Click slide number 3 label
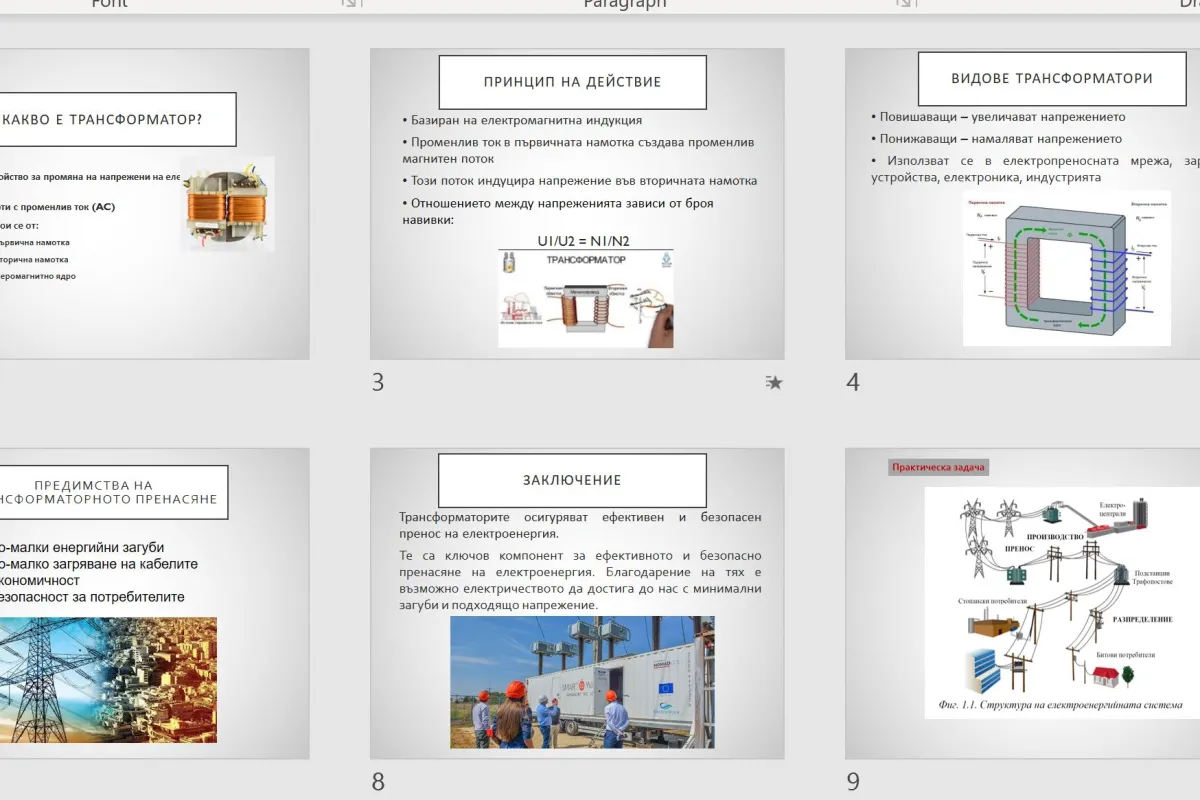1200x800 pixels. click(x=378, y=382)
